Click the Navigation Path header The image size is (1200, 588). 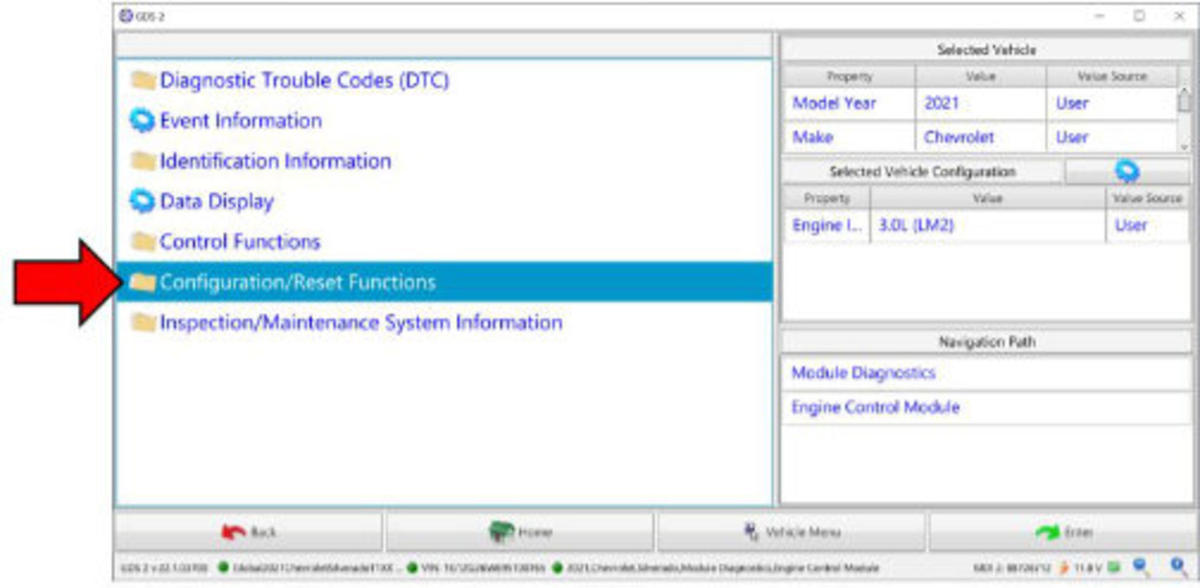[986, 342]
